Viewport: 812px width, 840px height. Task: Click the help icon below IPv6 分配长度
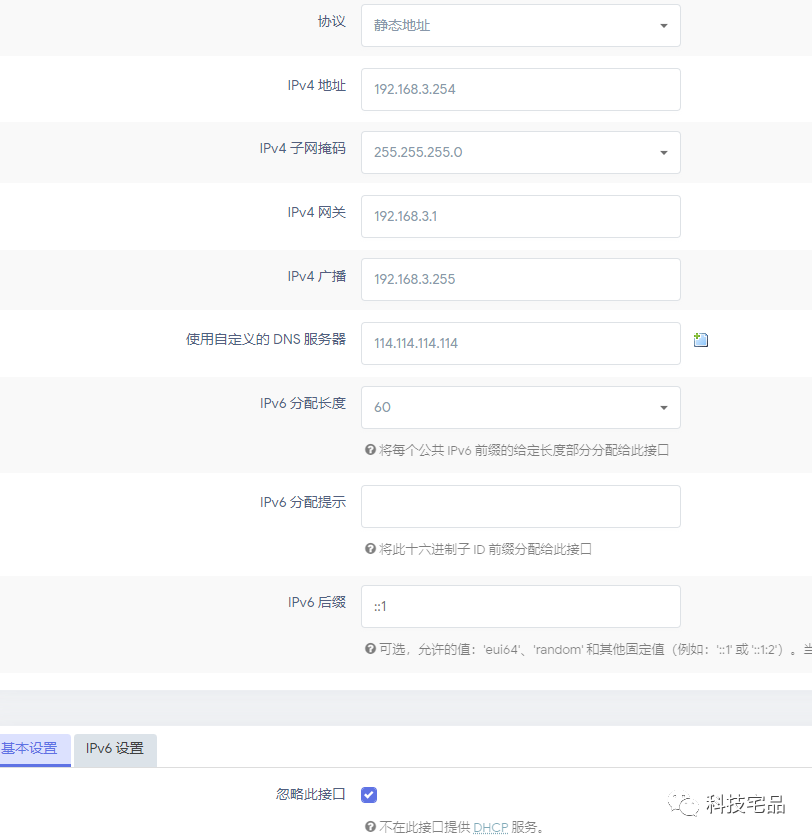(370, 450)
